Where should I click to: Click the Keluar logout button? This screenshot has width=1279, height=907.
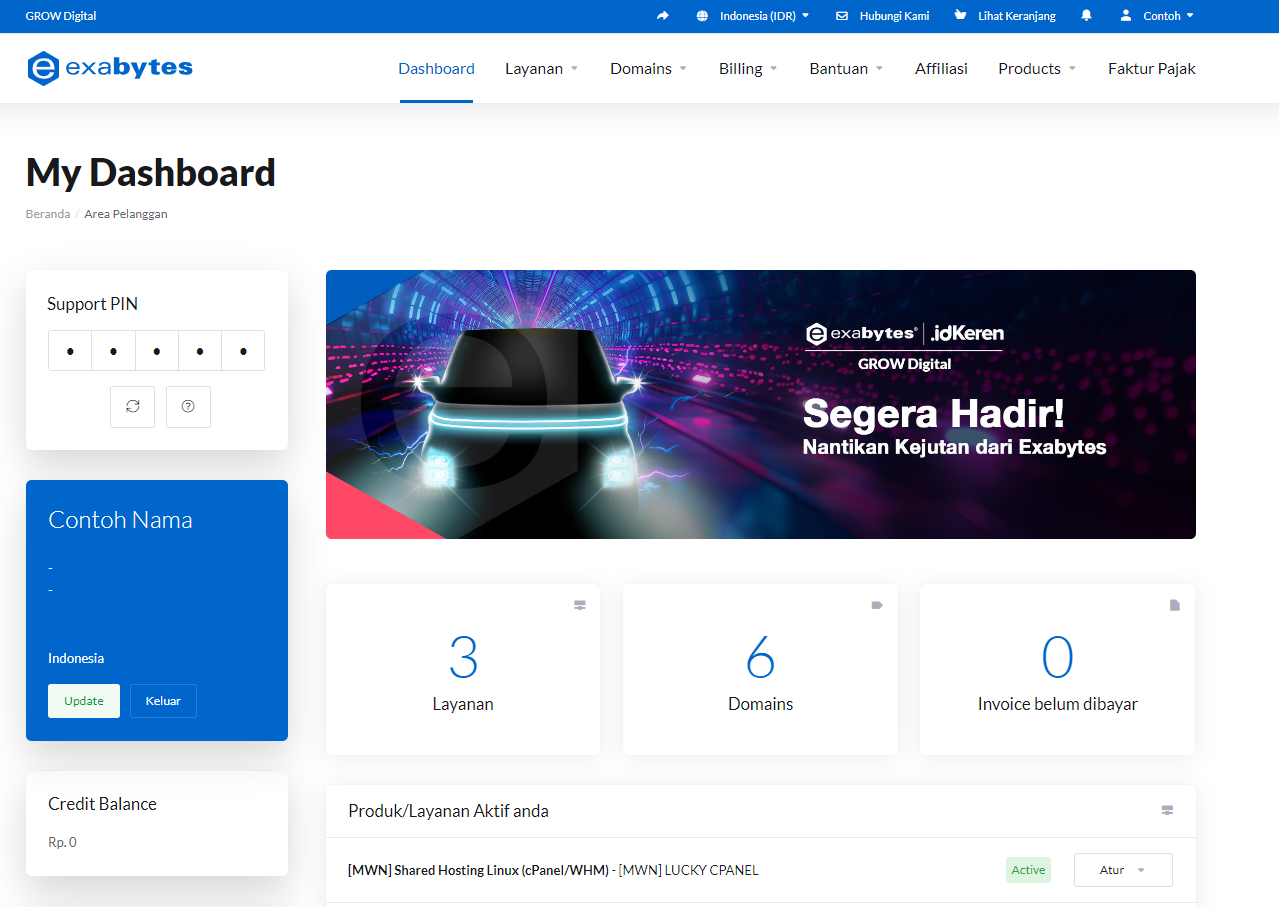[x=163, y=701]
